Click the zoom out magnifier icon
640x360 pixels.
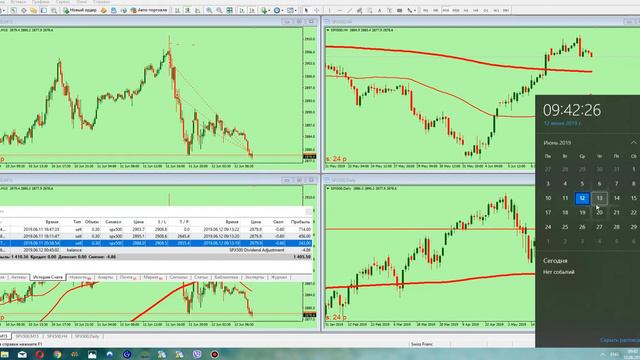(x=219, y=10)
